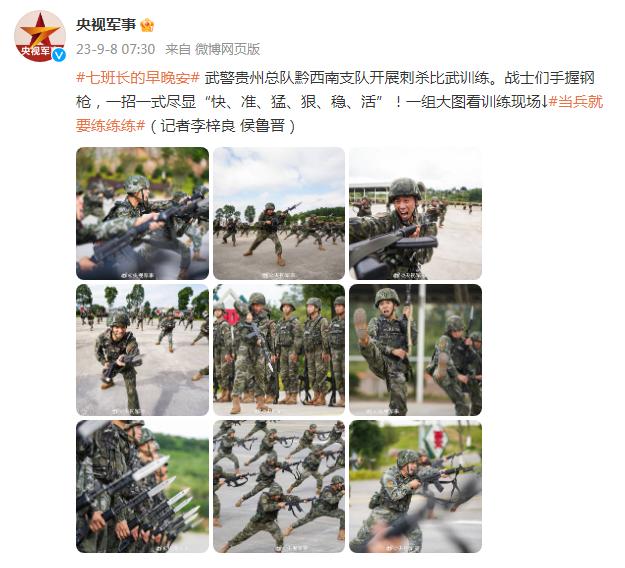Open photo of row of bayonets
Viewport: 625px width, 568px height.
click(x=142, y=486)
